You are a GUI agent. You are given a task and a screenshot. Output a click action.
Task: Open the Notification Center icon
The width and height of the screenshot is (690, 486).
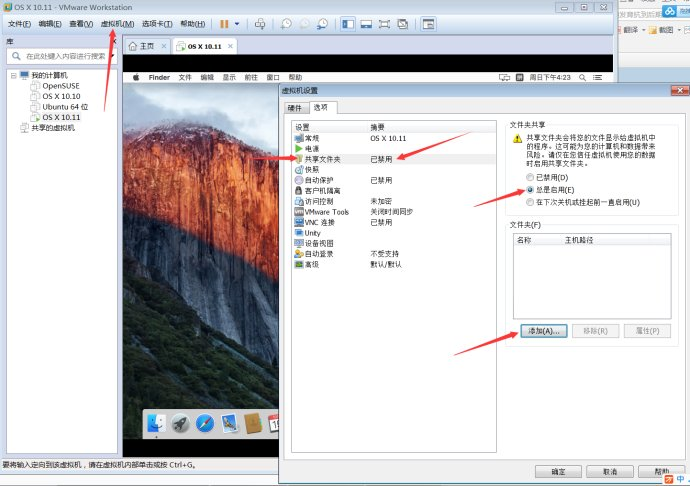pos(597,77)
